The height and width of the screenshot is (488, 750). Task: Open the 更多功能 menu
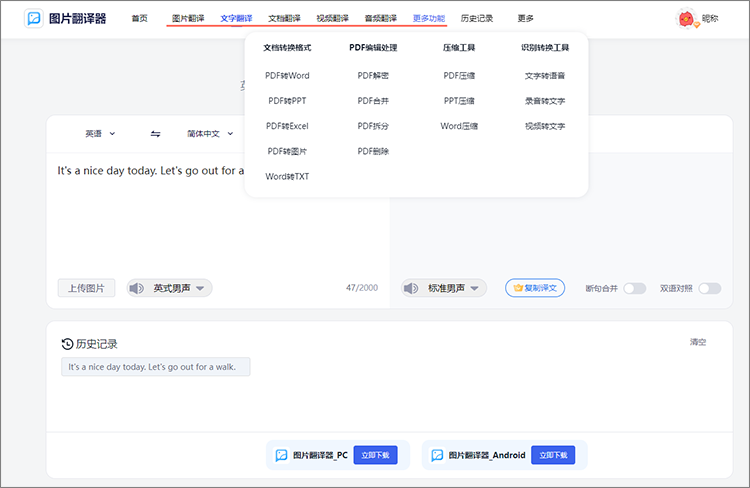429,19
